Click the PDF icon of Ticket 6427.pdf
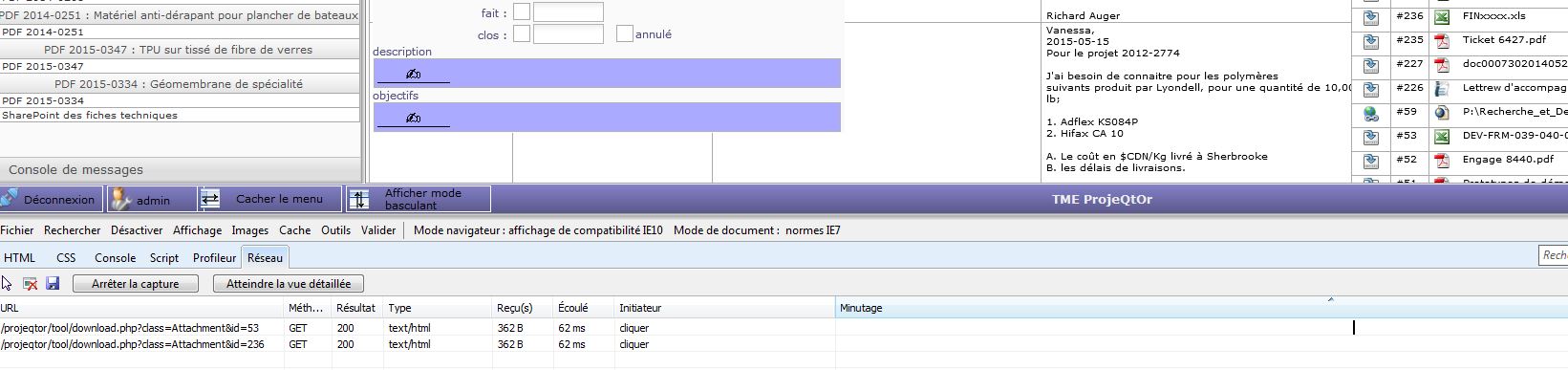1568x370 pixels. pos(1442,41)
